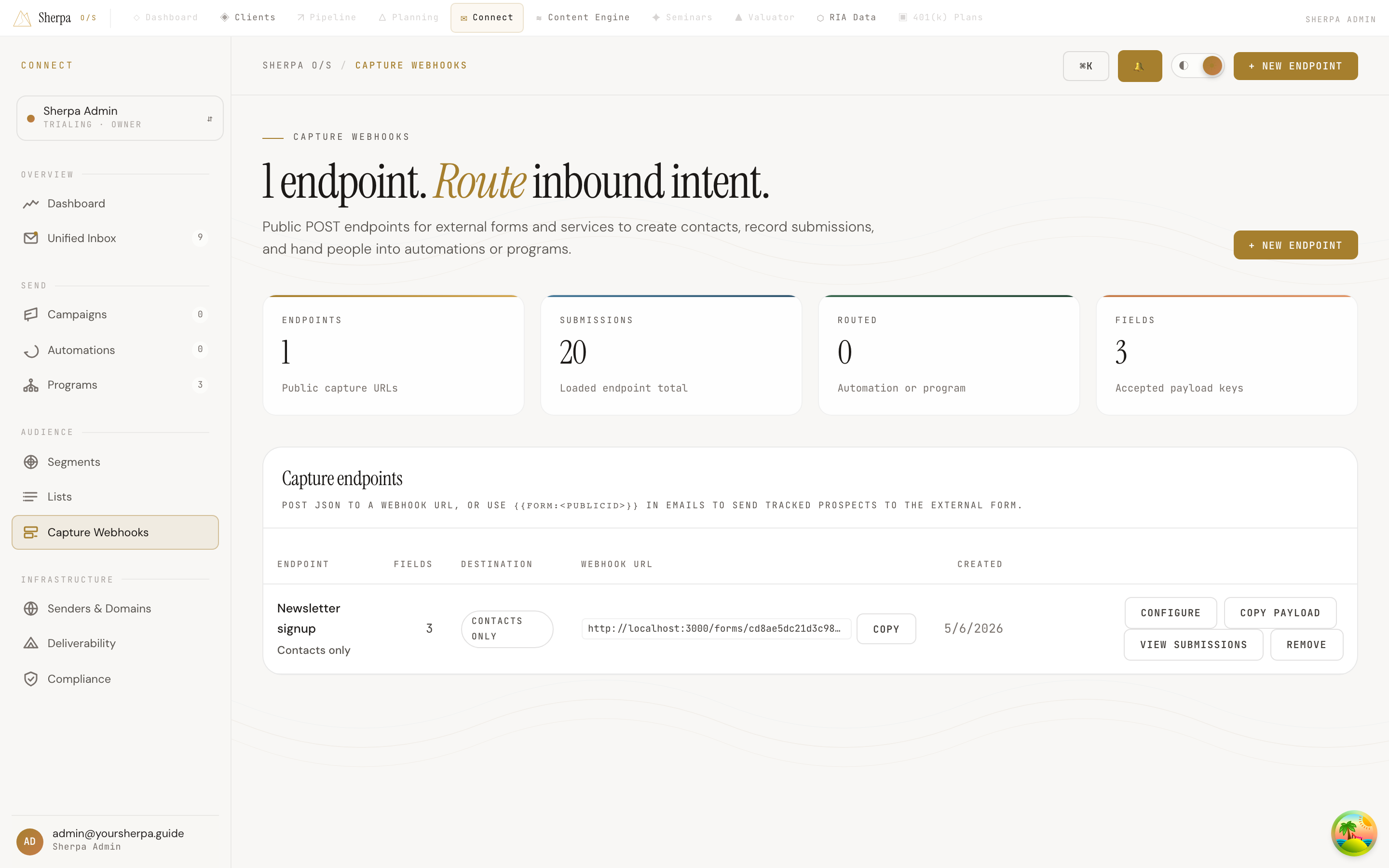The image size is (1389, 868).
Task: Toggle the light/dark theme switch
Action: (x=1198, y=66)
